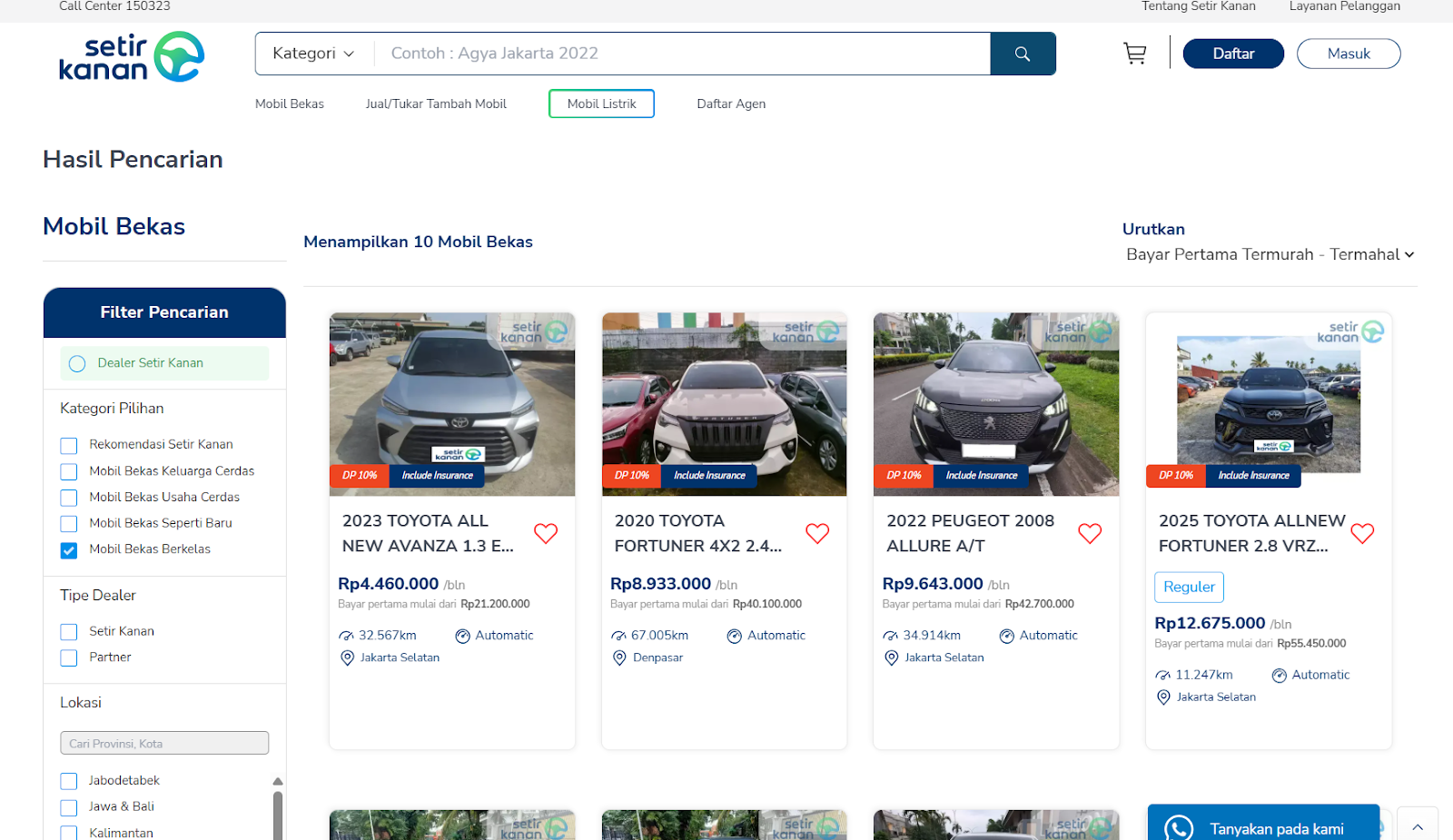Click the Tanyakan pada kami chat button
1453x840 pixels.
(x=1263, y=823)
